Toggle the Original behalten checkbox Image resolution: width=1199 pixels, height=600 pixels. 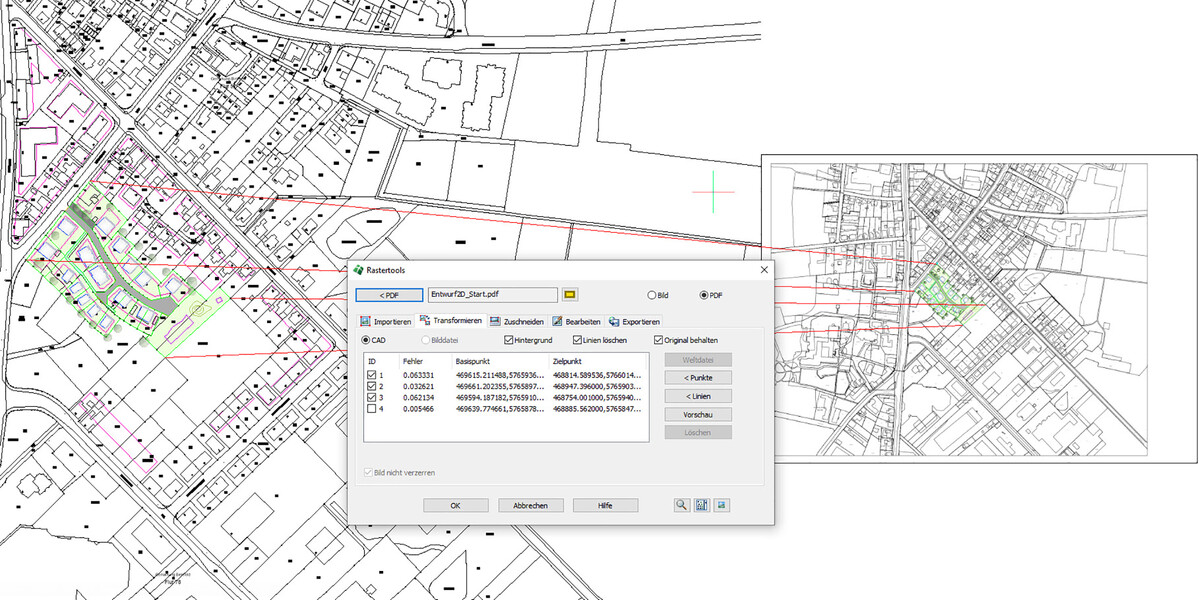[x=658, y=339]
